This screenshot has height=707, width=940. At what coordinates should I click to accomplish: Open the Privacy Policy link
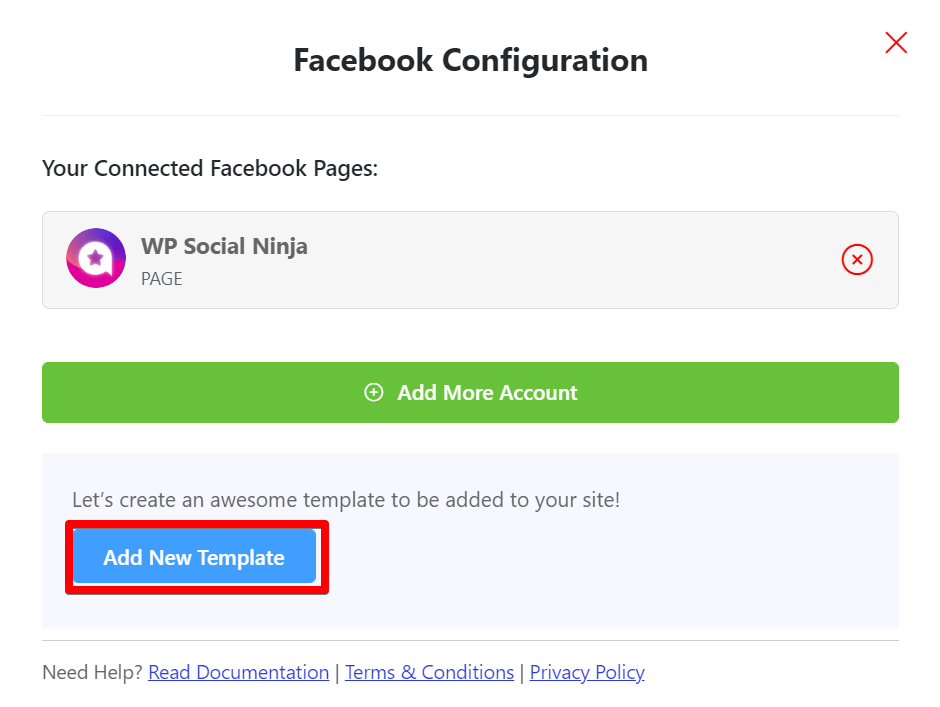point(587,672)
